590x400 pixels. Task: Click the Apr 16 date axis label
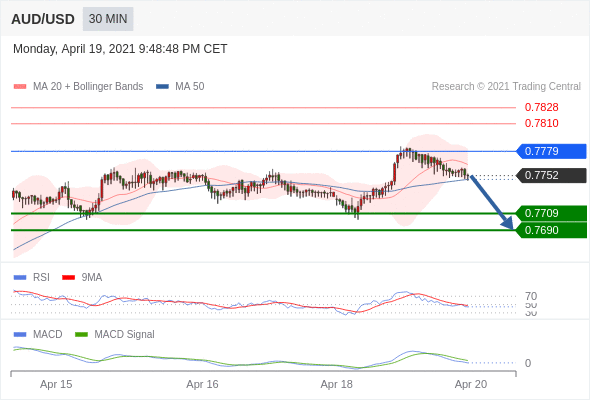click(x=202, y=384)
